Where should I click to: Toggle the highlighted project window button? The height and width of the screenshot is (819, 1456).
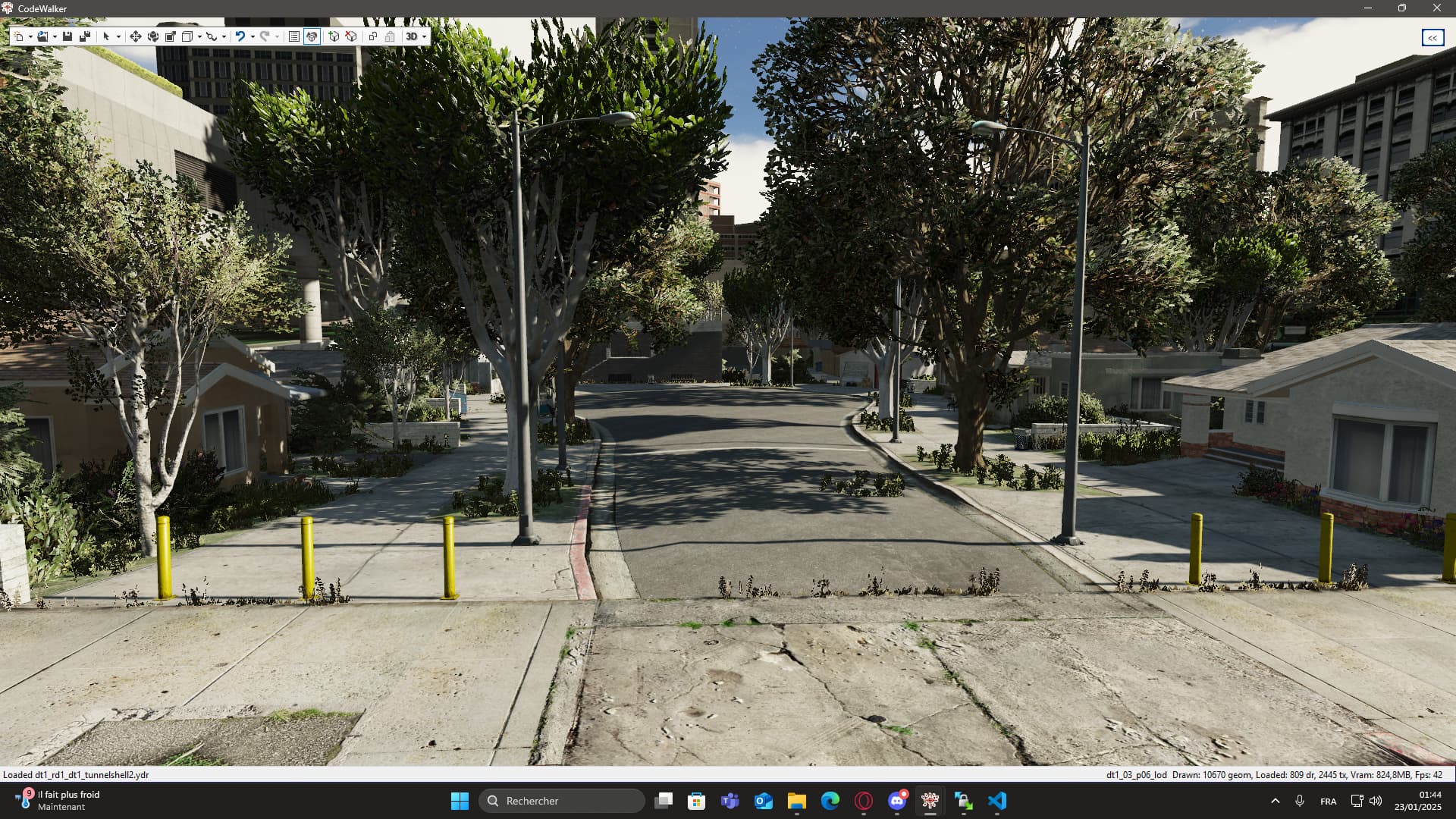click(x=312, y=36)
